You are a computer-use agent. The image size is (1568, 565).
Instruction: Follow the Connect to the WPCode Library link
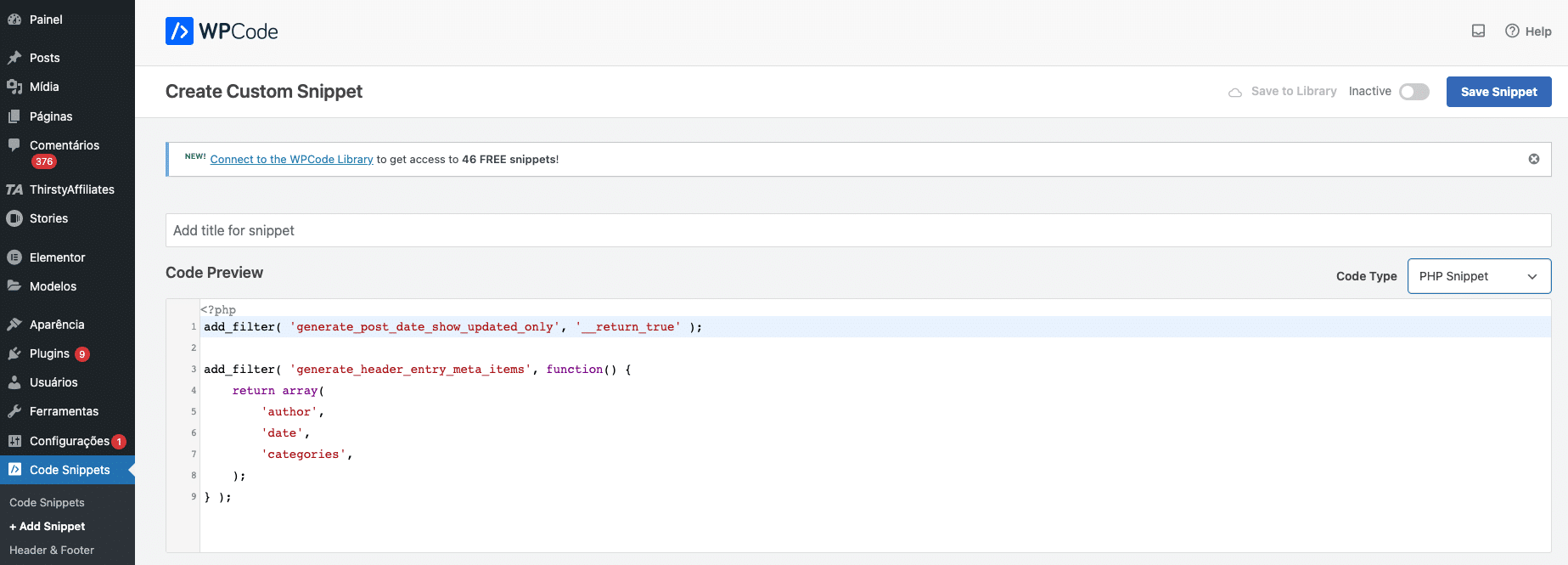291,160
